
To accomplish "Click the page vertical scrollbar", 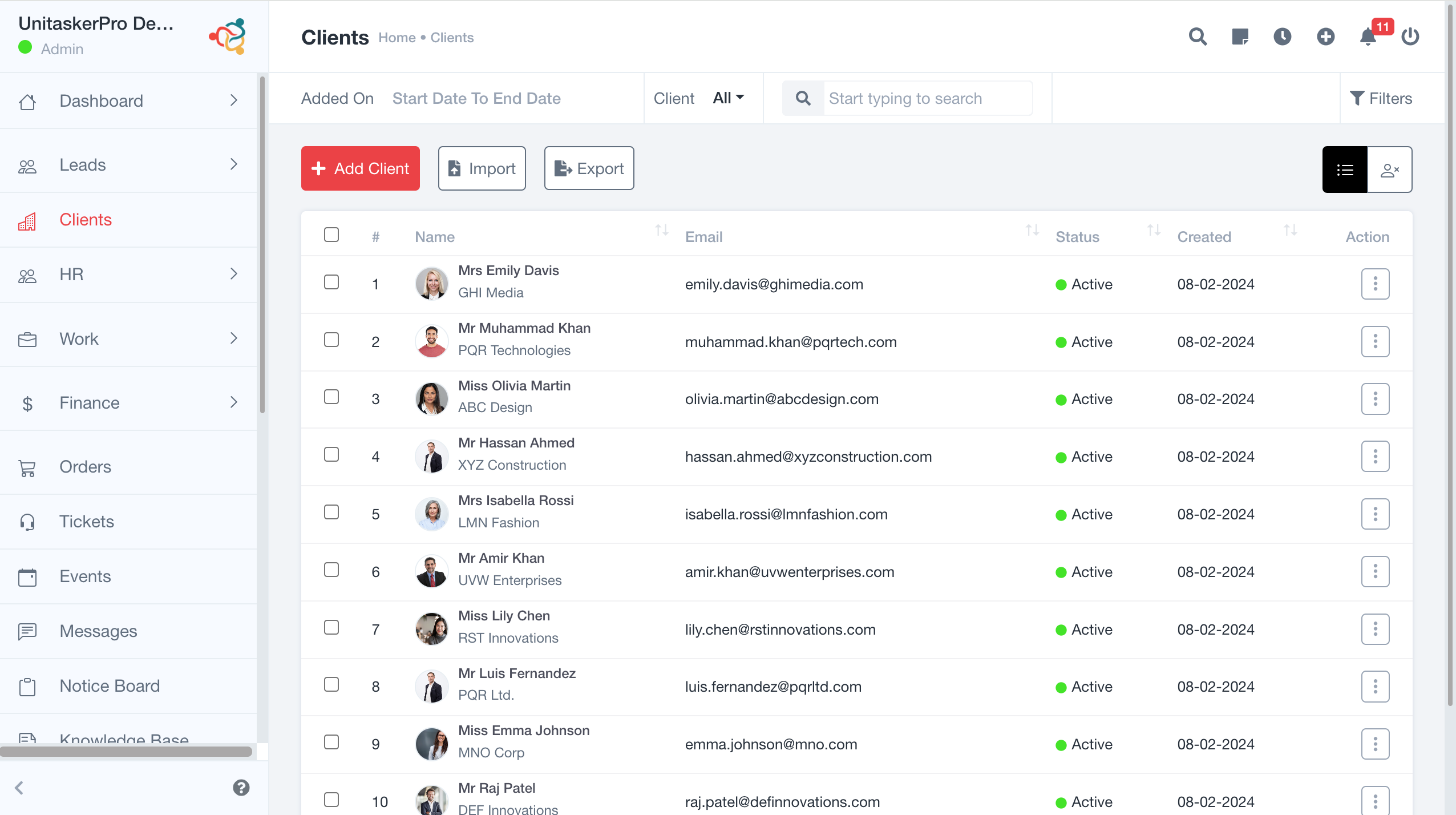I will (1451, 354).
